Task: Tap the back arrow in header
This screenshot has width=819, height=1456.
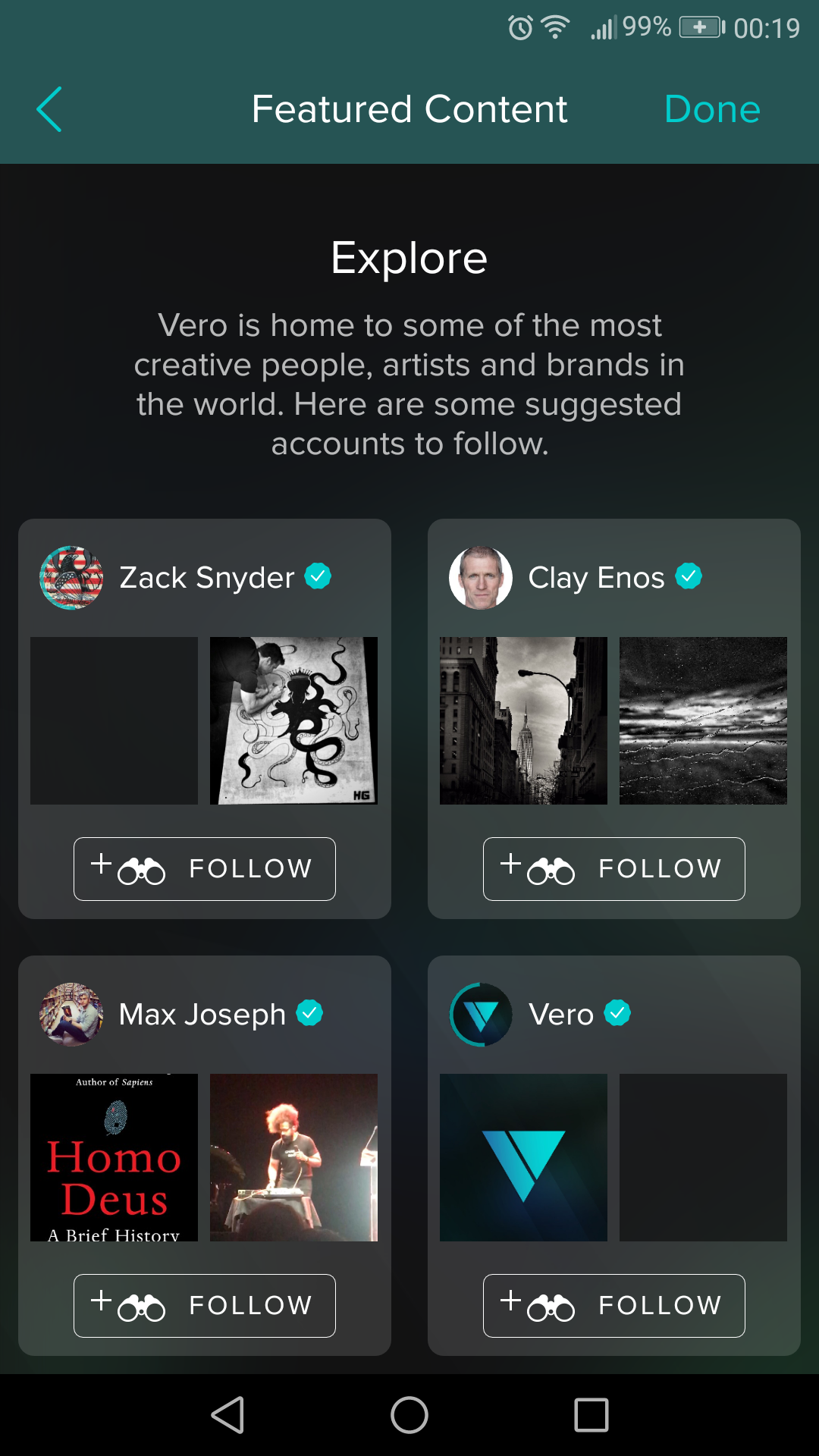Action: pyautogui.click(x=49, y=109)
